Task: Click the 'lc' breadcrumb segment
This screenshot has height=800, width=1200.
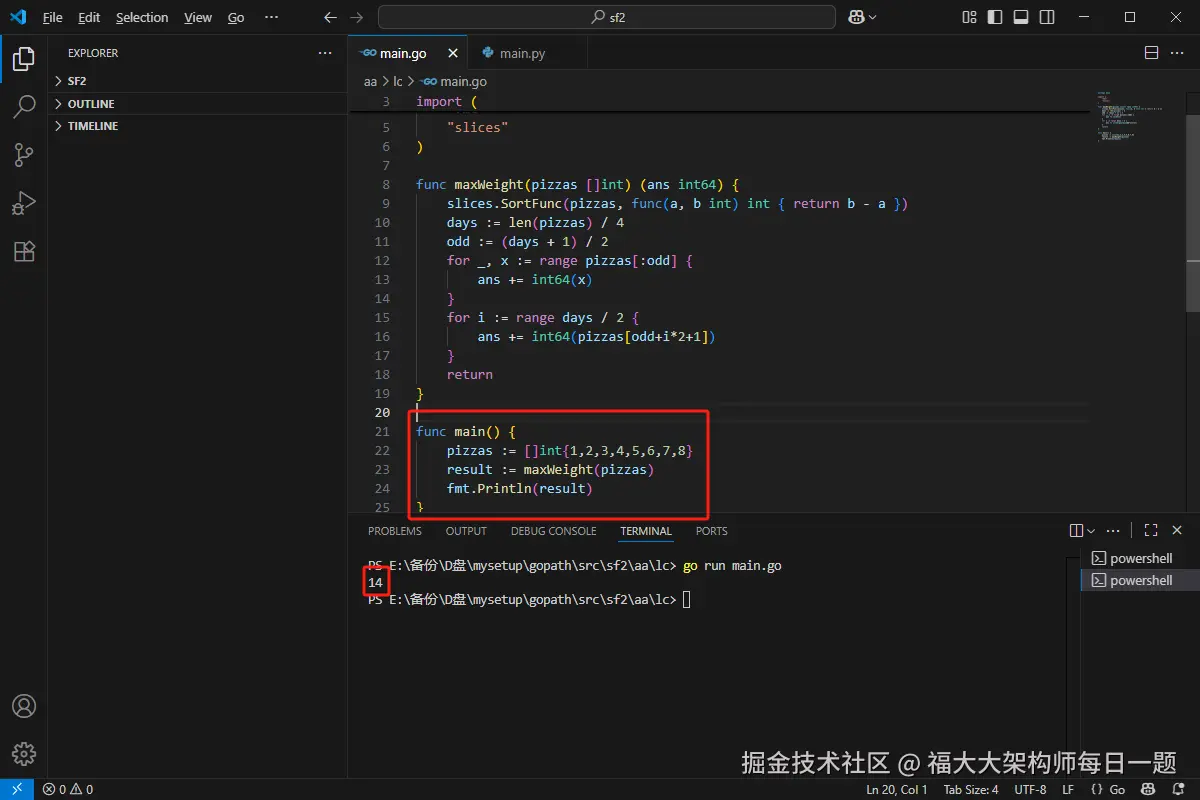Action: pyautogui.click(x=398, y=81)
